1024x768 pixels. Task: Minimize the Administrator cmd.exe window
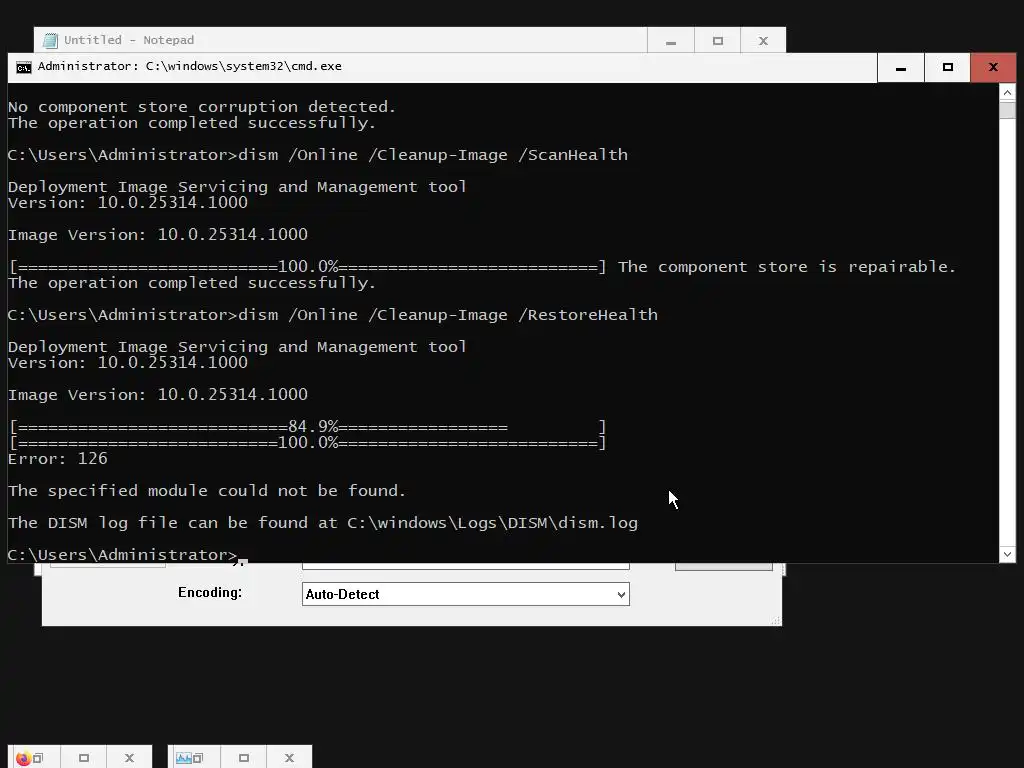(x=901, y=67)
